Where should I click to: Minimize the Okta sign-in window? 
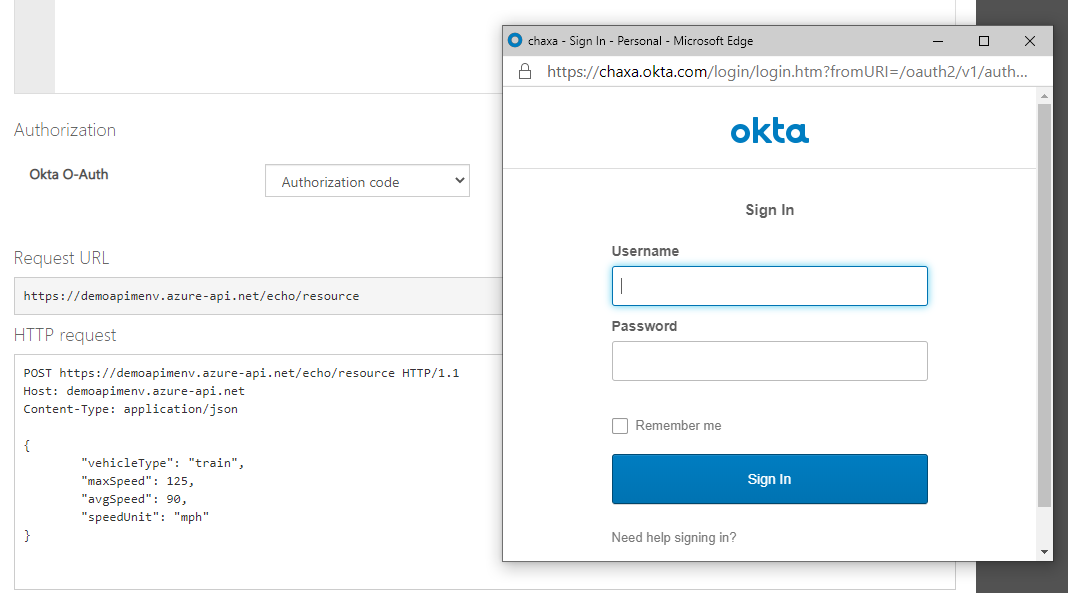pos(939,41)
